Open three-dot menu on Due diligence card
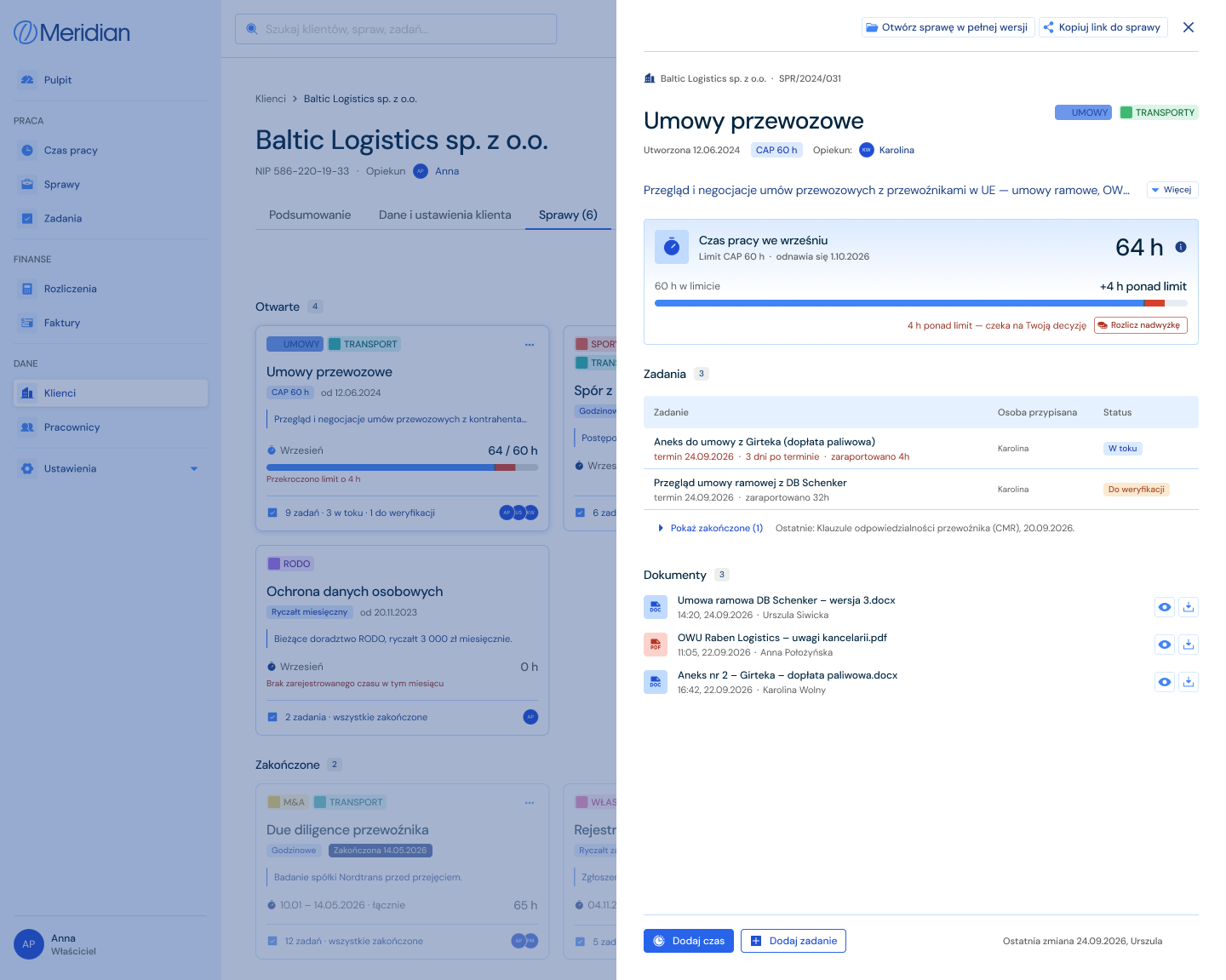The image size is (1226, 980). tap(530, 803)
